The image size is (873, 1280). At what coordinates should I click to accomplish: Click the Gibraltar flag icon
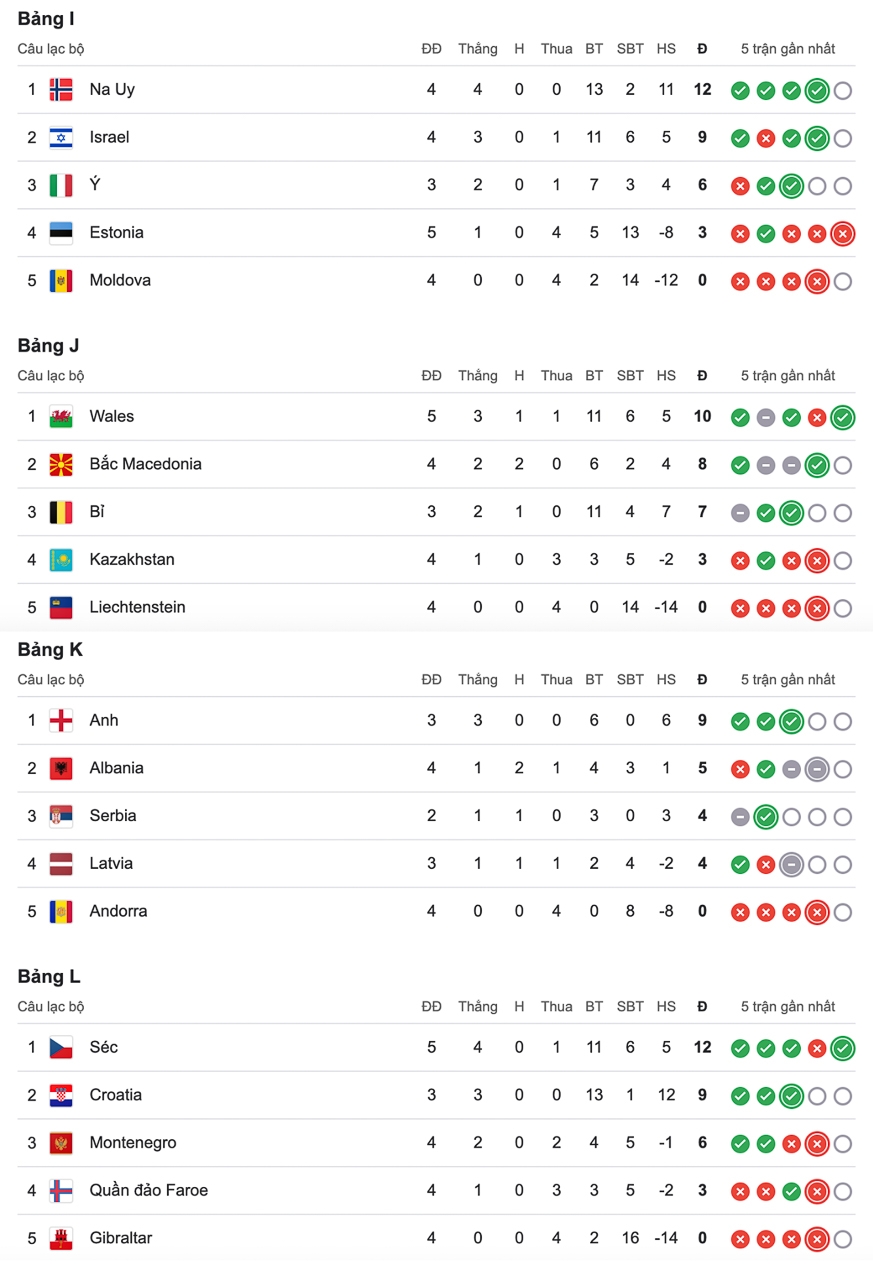pos(61,1238)
